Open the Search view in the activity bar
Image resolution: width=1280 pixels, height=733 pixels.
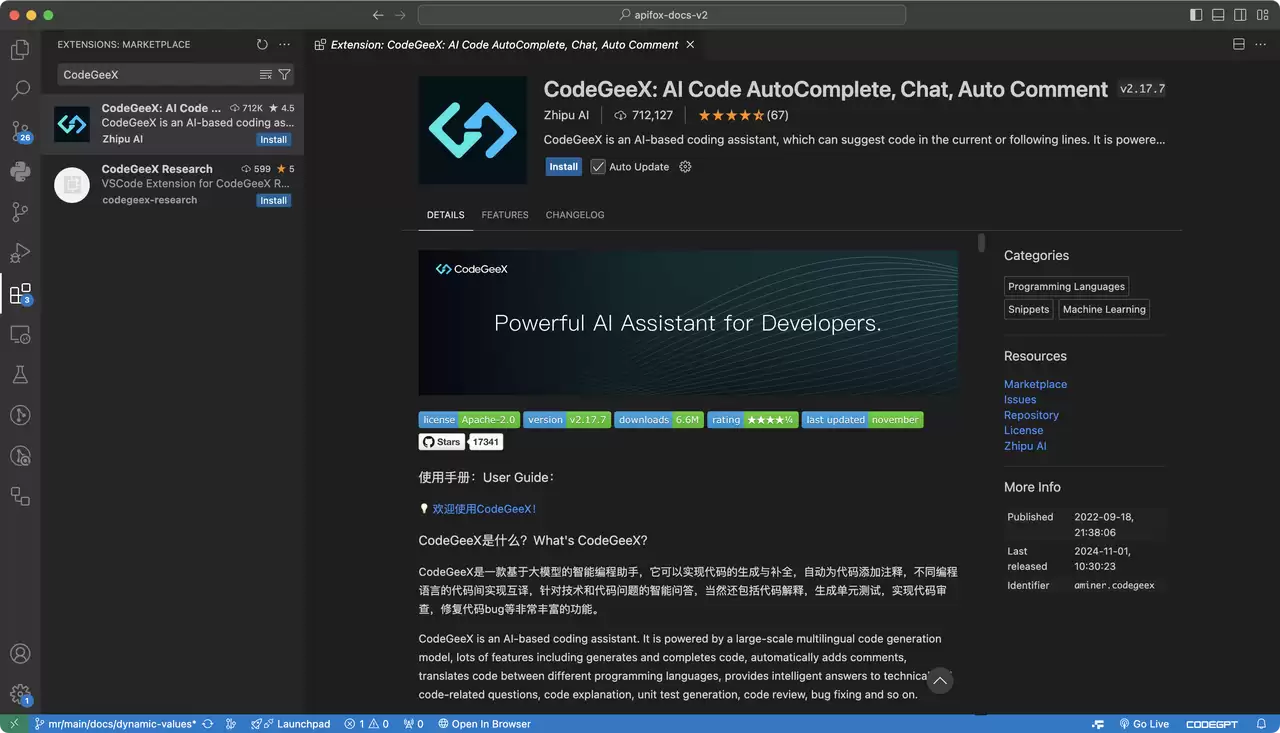pos(20,90)
